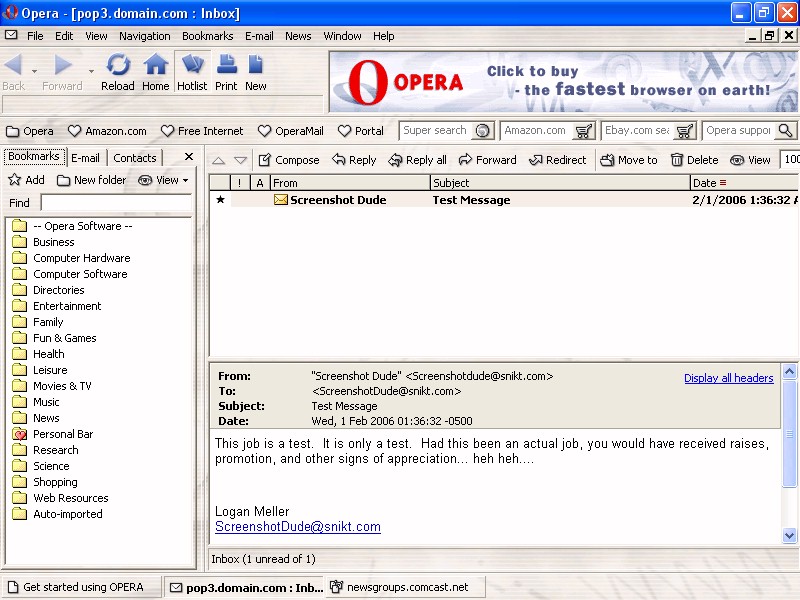Open the Free Internet bookmark
The image size is (800, 600).
pyautogui.click(x=202, y=132)
